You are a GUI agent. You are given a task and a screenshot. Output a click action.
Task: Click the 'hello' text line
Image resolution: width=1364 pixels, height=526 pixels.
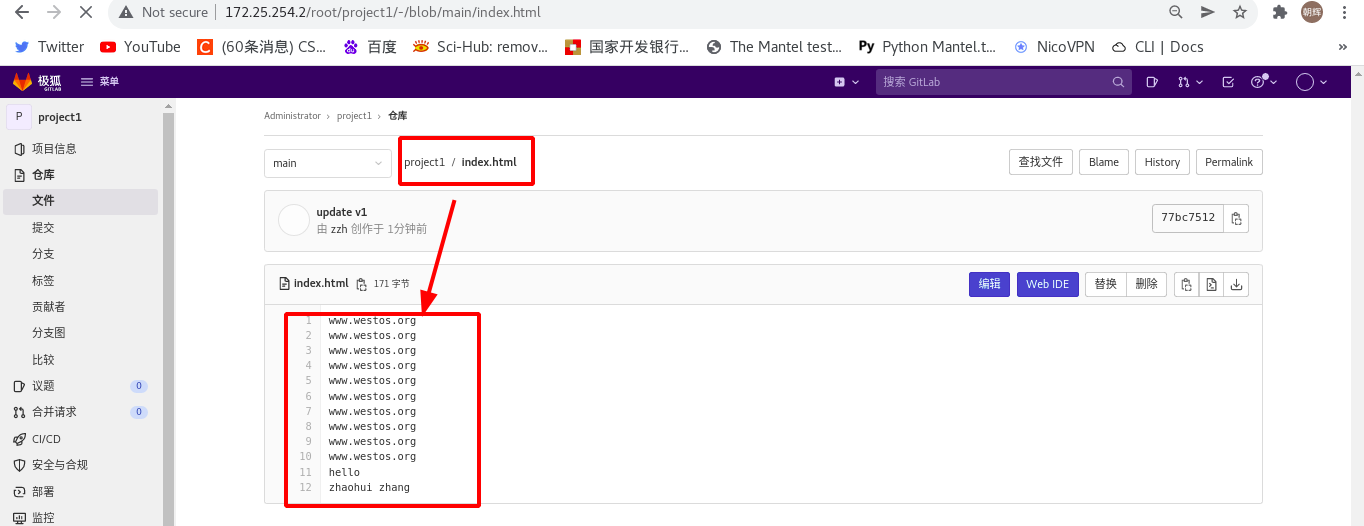point(344,472)
